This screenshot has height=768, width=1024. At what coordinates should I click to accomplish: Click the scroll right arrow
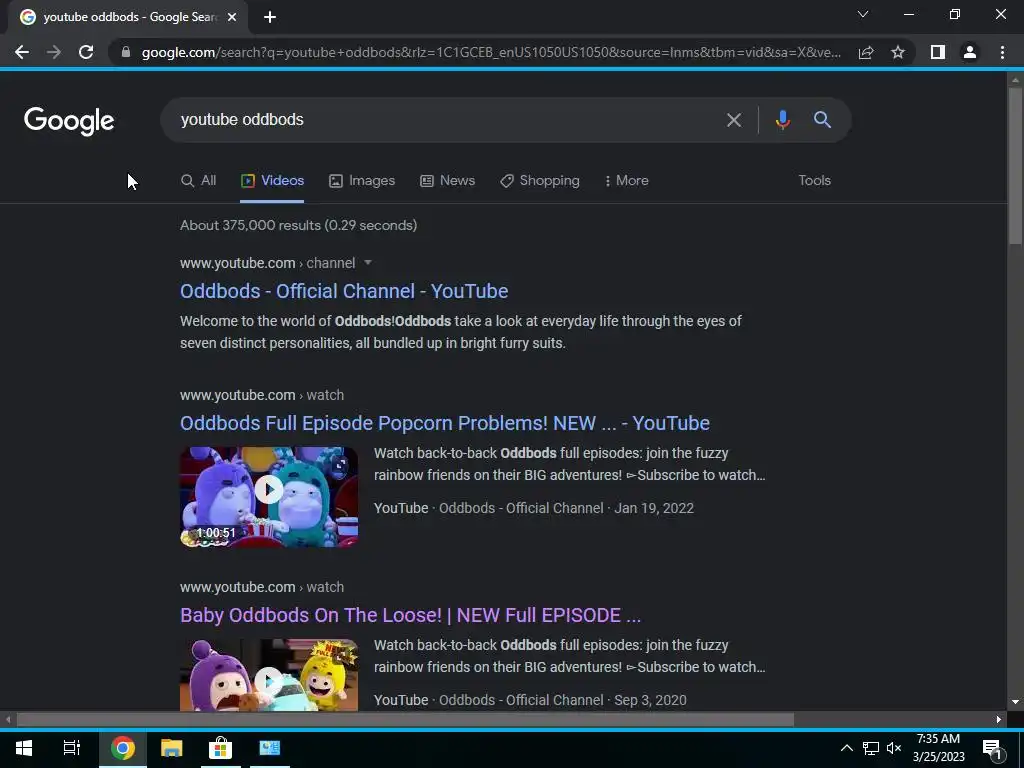999,720
